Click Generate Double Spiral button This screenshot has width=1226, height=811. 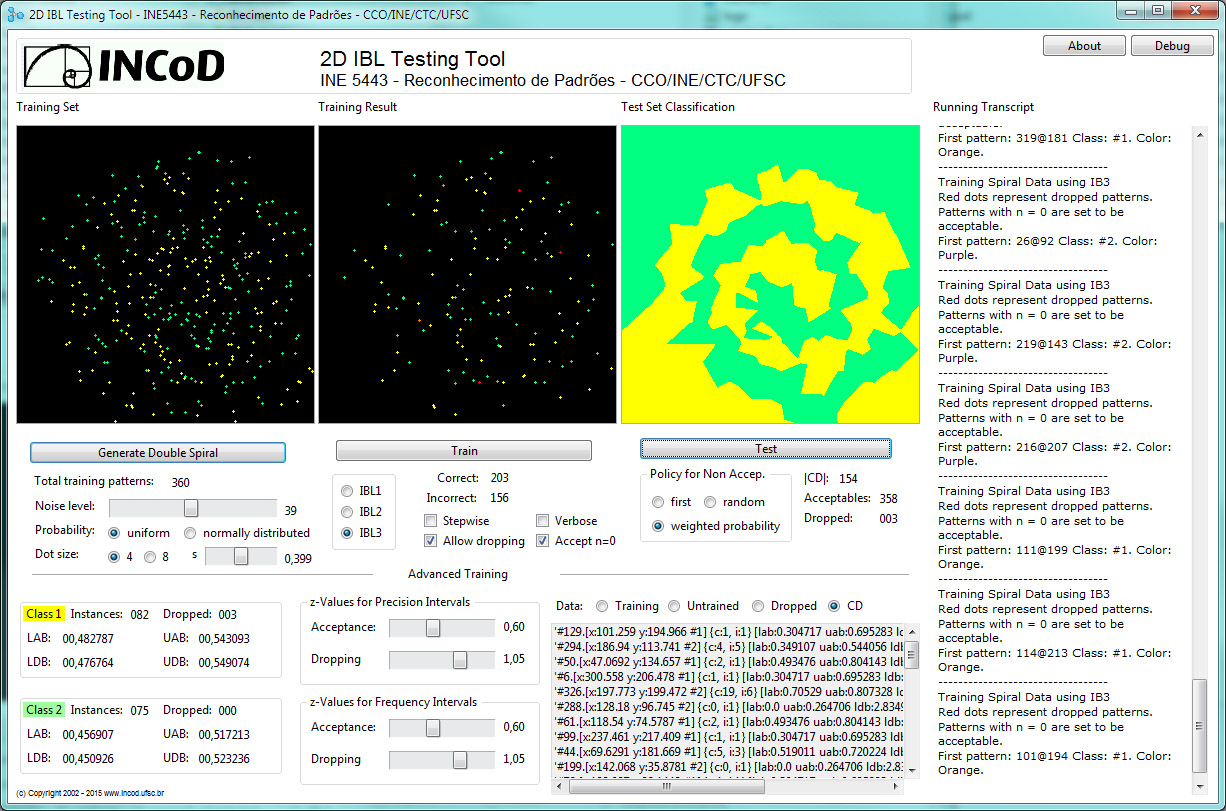(x=158, y=453)
